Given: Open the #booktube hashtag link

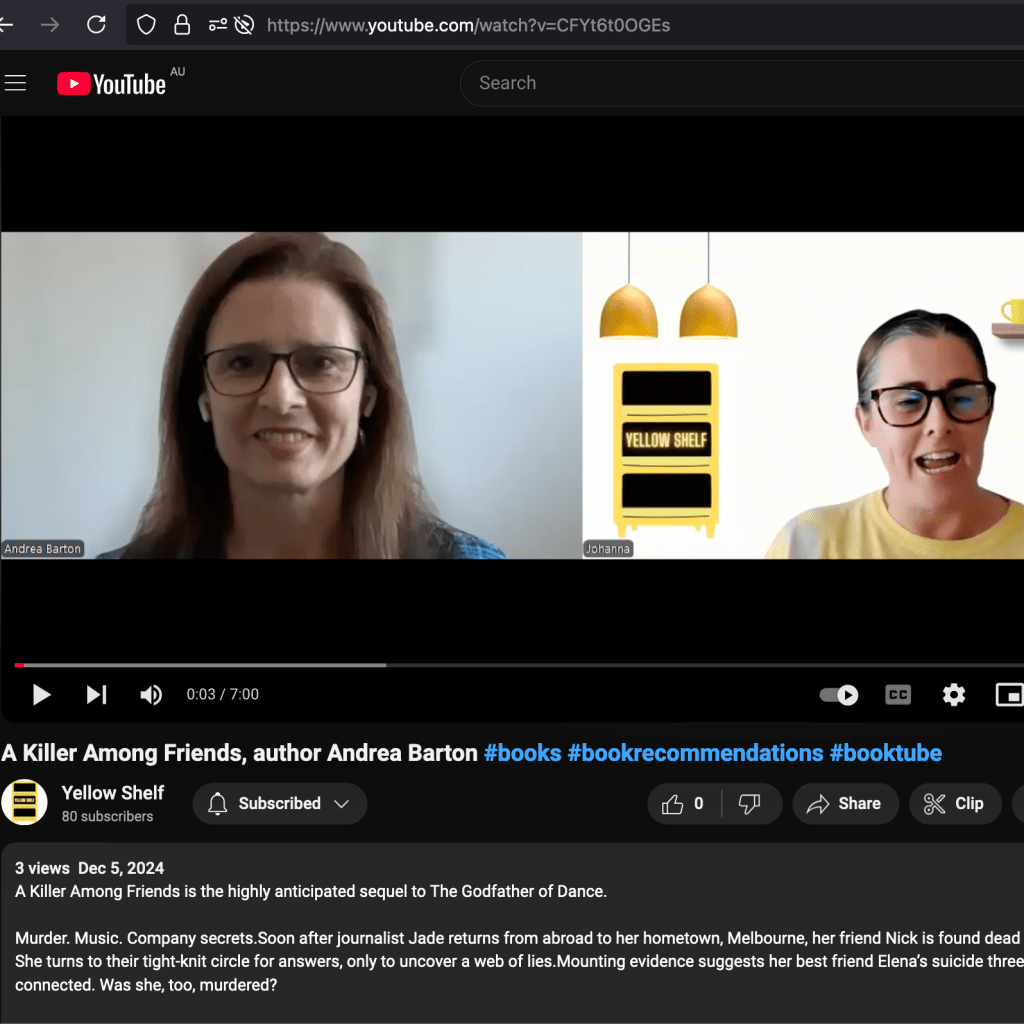Looking at the screenshot, I should [885, 753].
